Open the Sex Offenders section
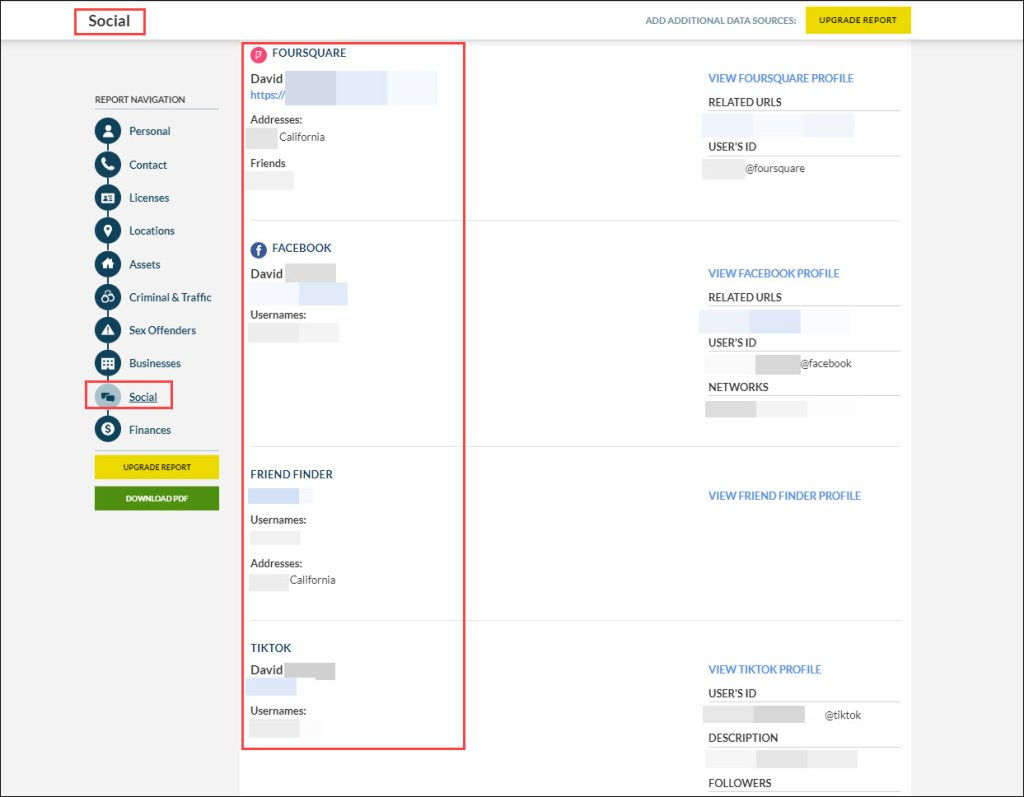The height and width of the screenshot is (797, 1024). coord(162,330)
